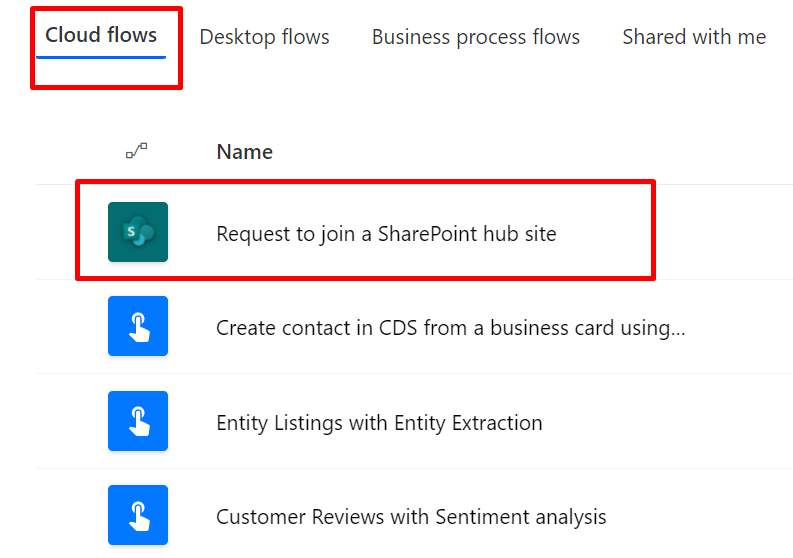Open Customer Reviews with Sentiment analysis flow
The height and width of the screenshot is (558, 793).
(411, 517)
